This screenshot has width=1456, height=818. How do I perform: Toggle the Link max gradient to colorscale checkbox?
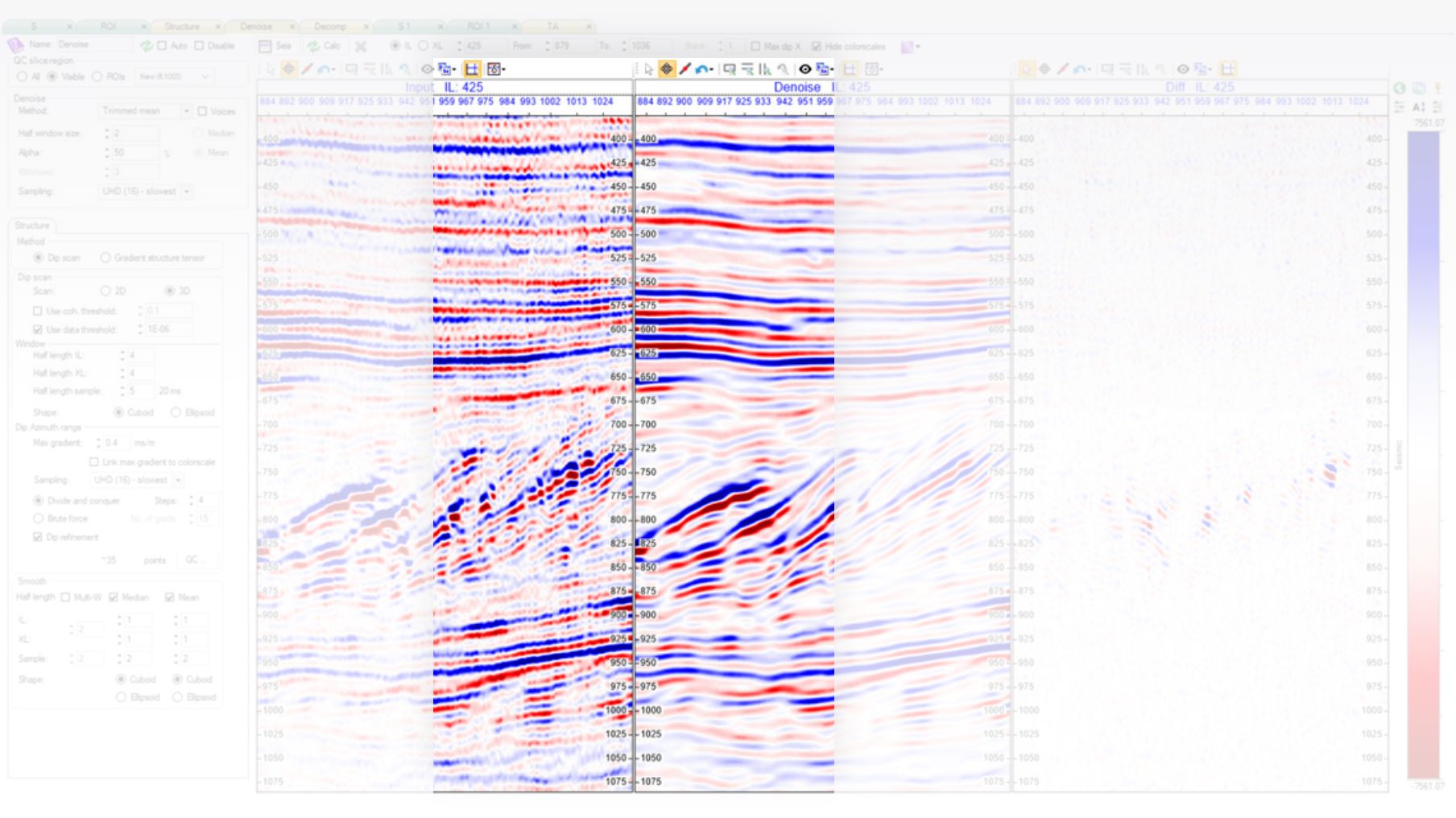coord(93,462)
